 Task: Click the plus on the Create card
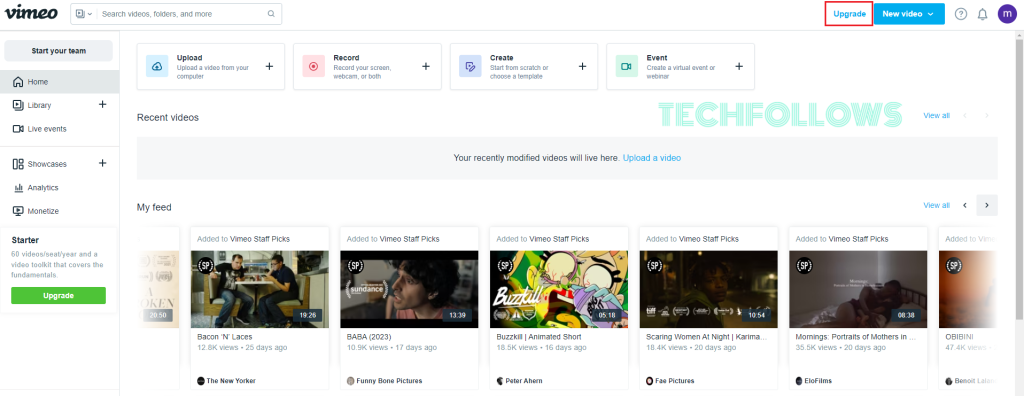[583, 66]
